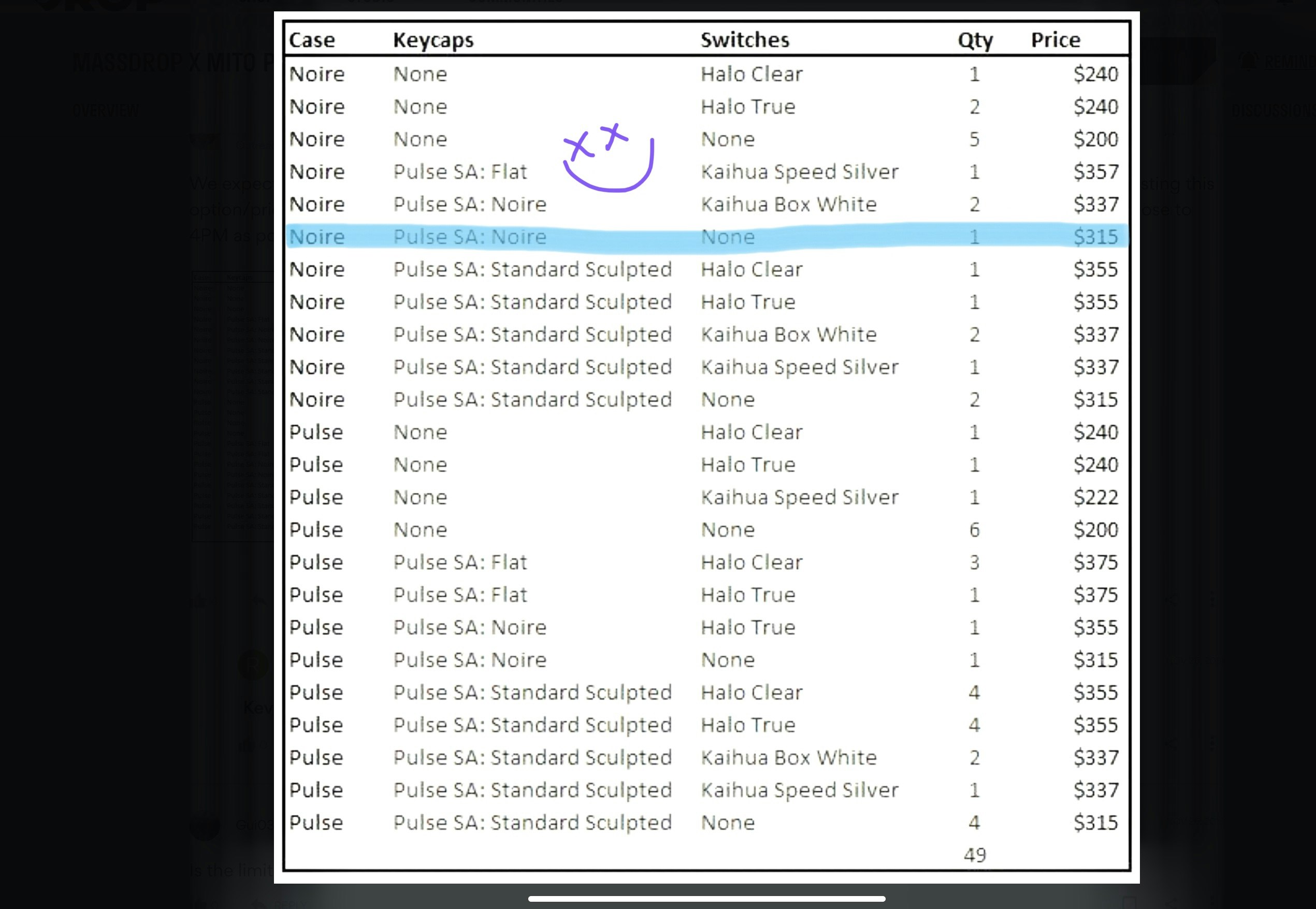
Task: Click the Switches column header
Action: pyautogui.click(x=745, y=40)
